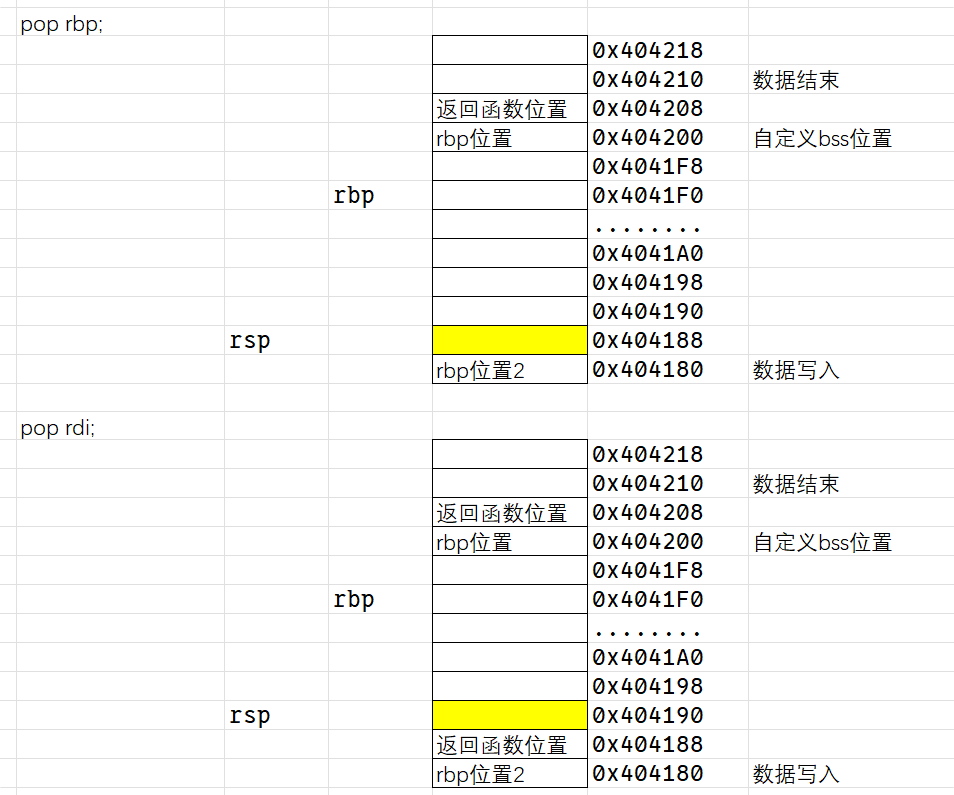
Task: Click address 0x404208 in the pop rdi diagram
Action: pos(647,513)
